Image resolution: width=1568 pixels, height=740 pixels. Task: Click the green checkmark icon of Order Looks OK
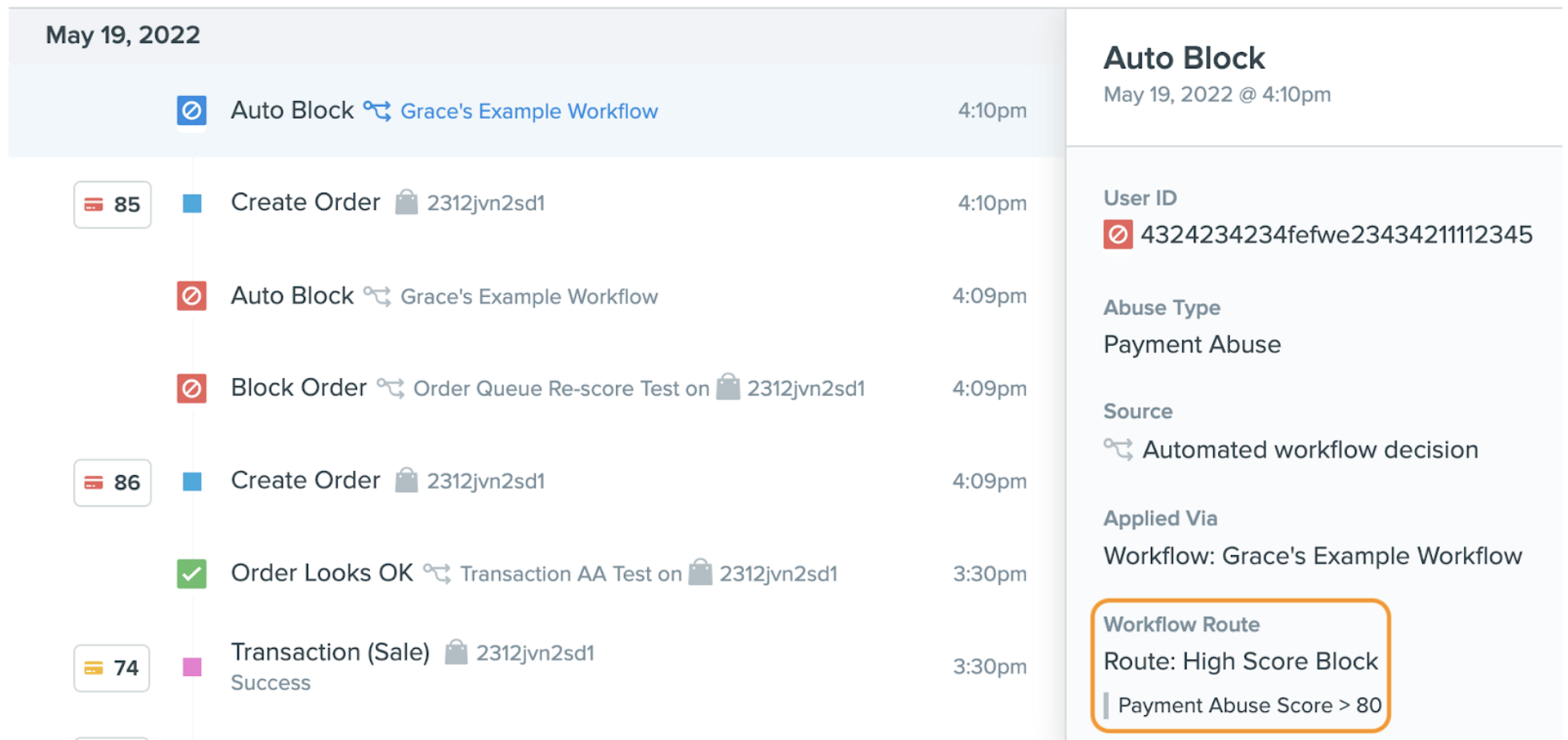point(191,573)
